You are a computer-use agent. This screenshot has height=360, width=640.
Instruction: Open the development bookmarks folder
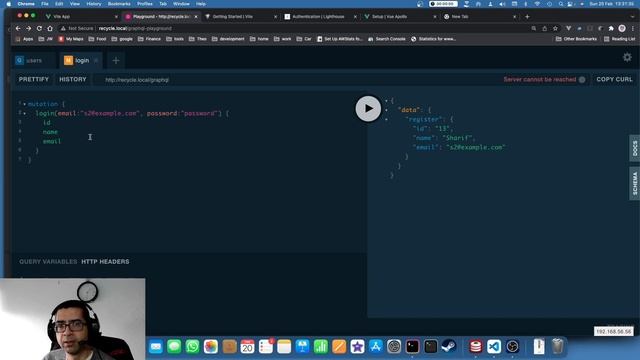(228, 39)
